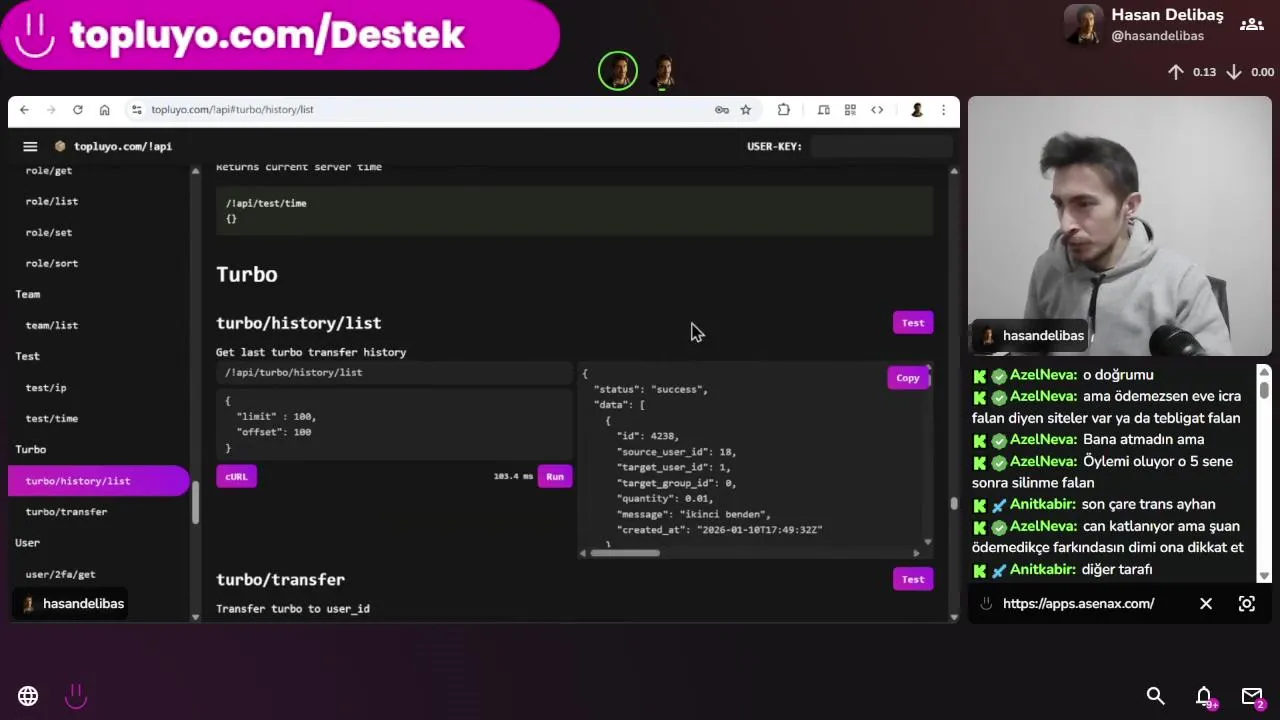Open the browser three-dot menu

[x=943, y=110]
